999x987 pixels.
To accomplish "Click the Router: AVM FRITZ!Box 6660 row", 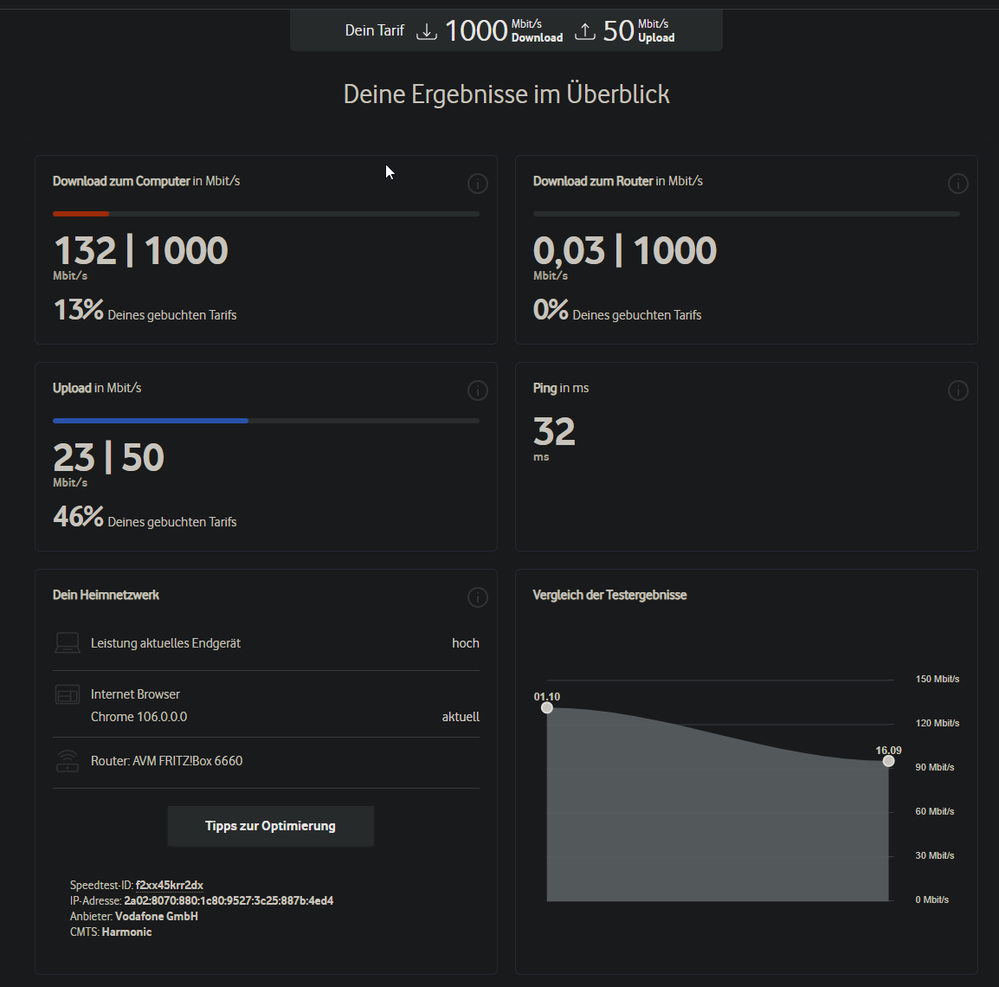I will pos(266,761).
